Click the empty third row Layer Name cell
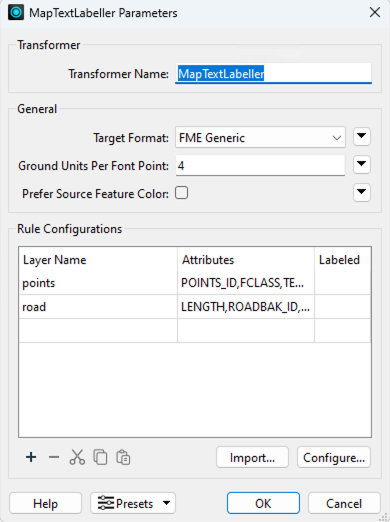The height and width of the screenshot is (522, 390). click(x=98, y=330)
